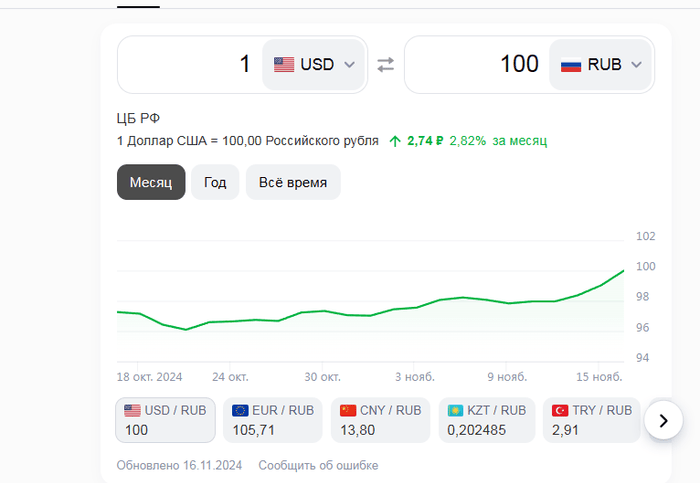Click the chart point near 24 окт.
This screenshot has height=483, width=700.
point(231,321)
